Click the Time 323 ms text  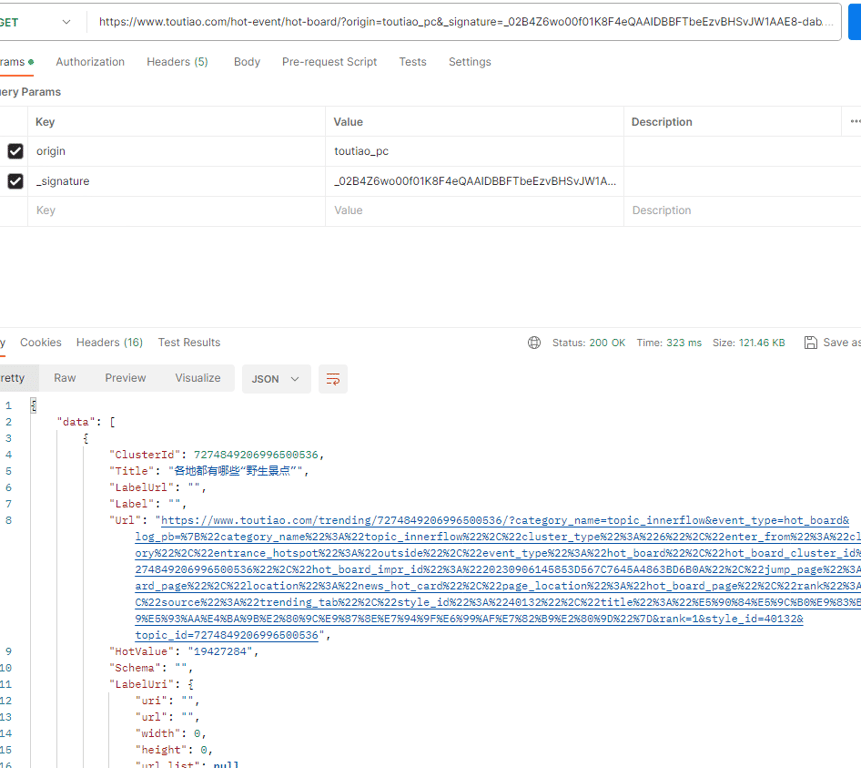pyautogui.click(x=669, y=343)
